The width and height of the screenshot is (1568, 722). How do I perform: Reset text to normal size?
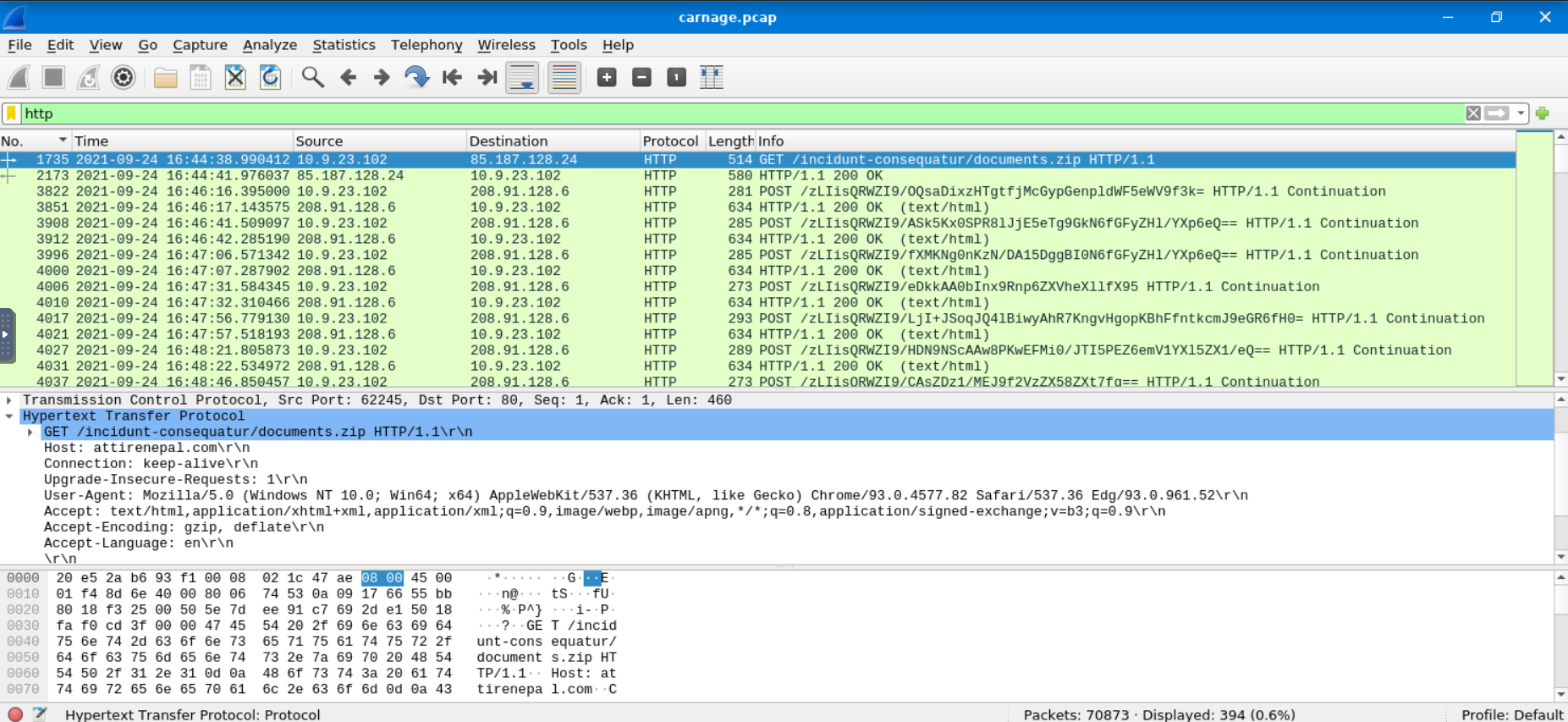[x=676, y=78]
